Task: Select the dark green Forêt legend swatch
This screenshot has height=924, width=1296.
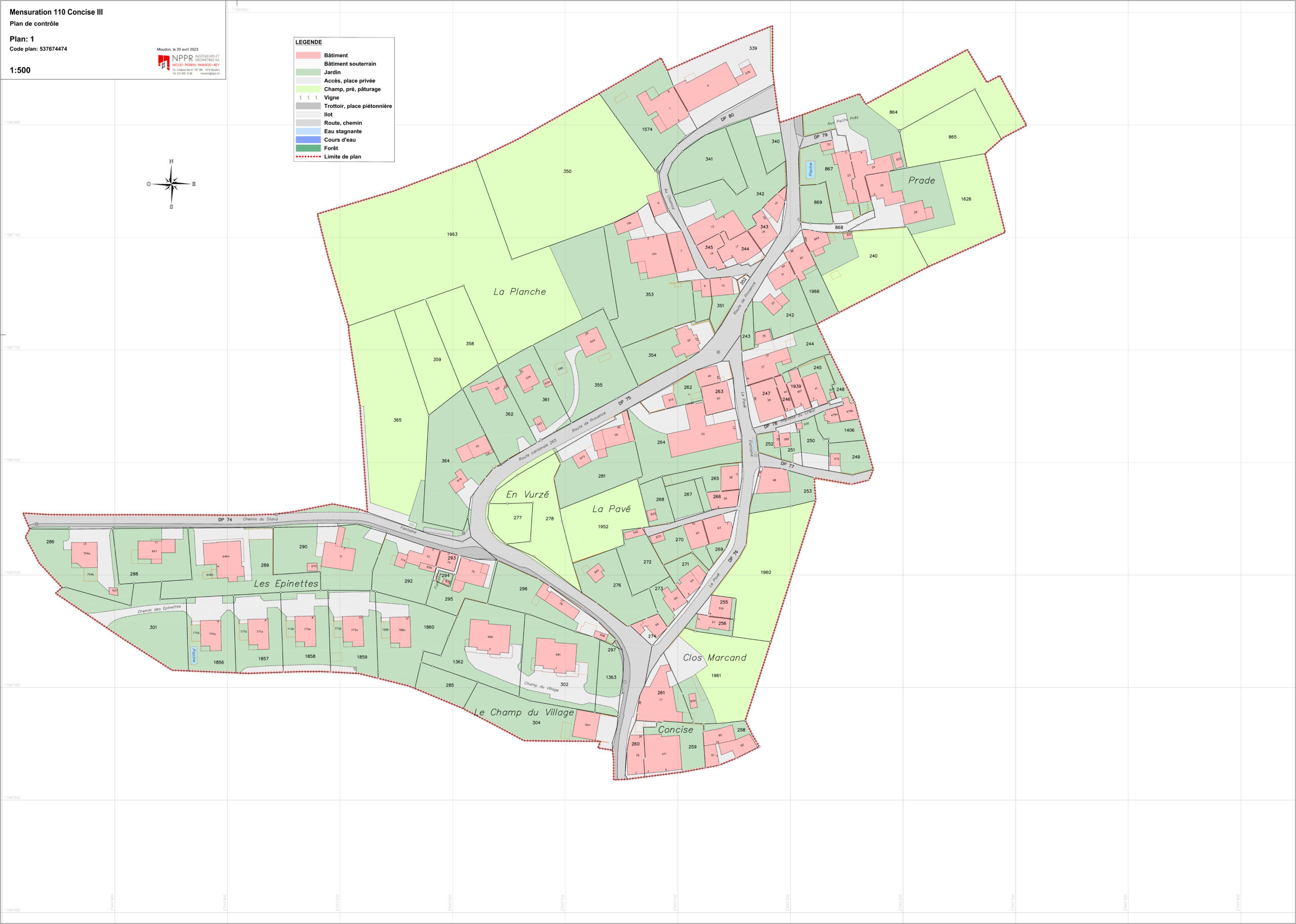Action: point(308,148)
